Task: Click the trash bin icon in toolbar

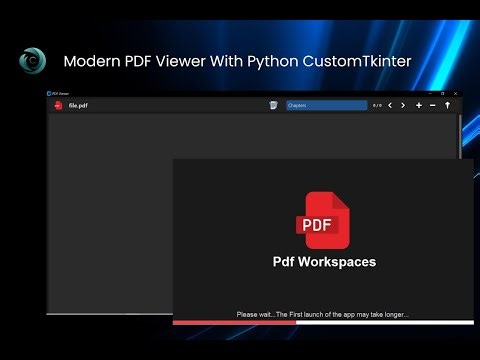Action: tap(273, 105)
